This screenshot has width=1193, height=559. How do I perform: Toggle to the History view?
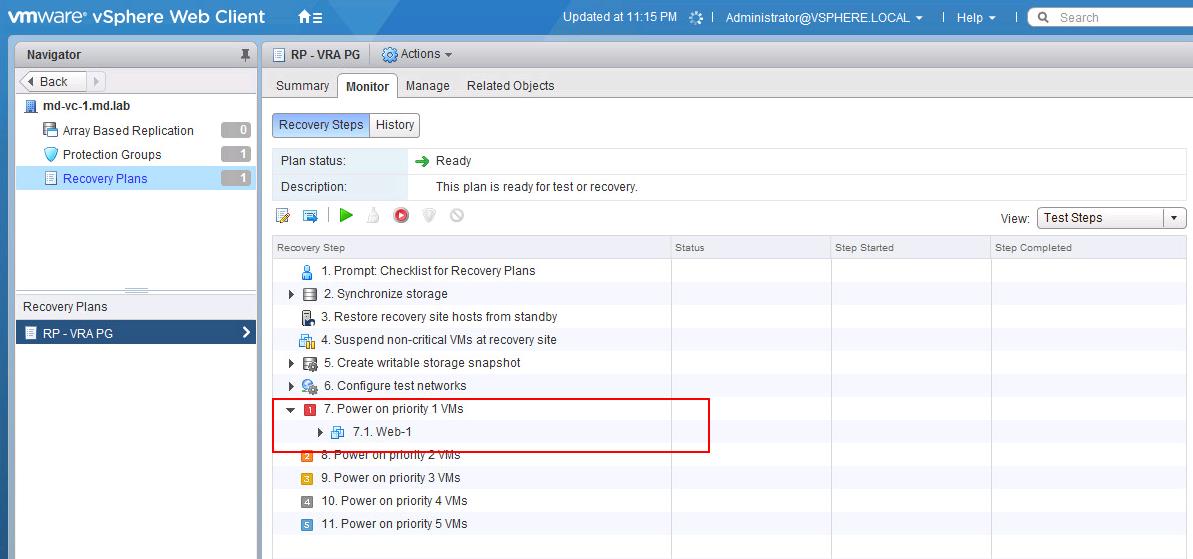point(395,125)
